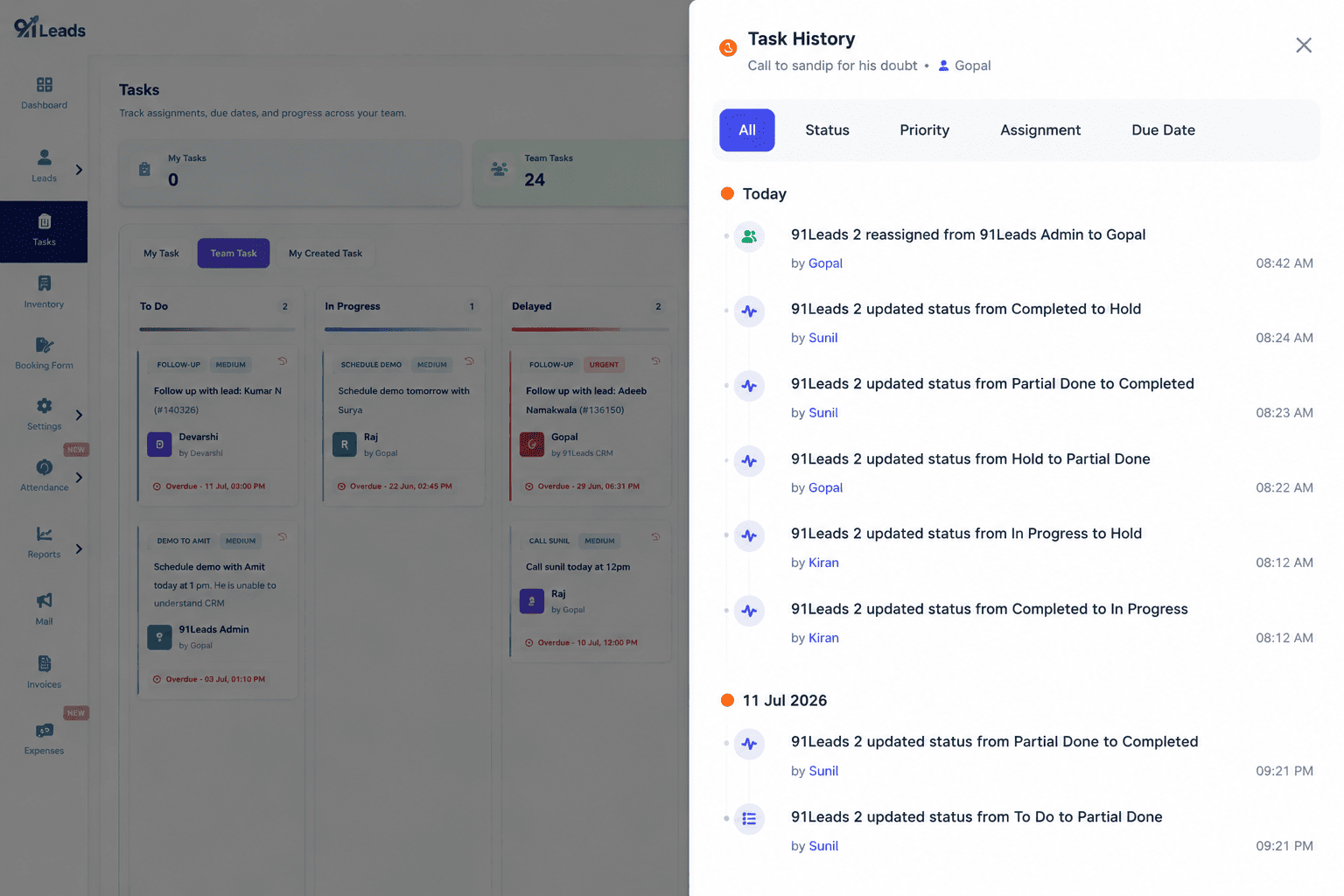Close the Task History panel

1303,45
